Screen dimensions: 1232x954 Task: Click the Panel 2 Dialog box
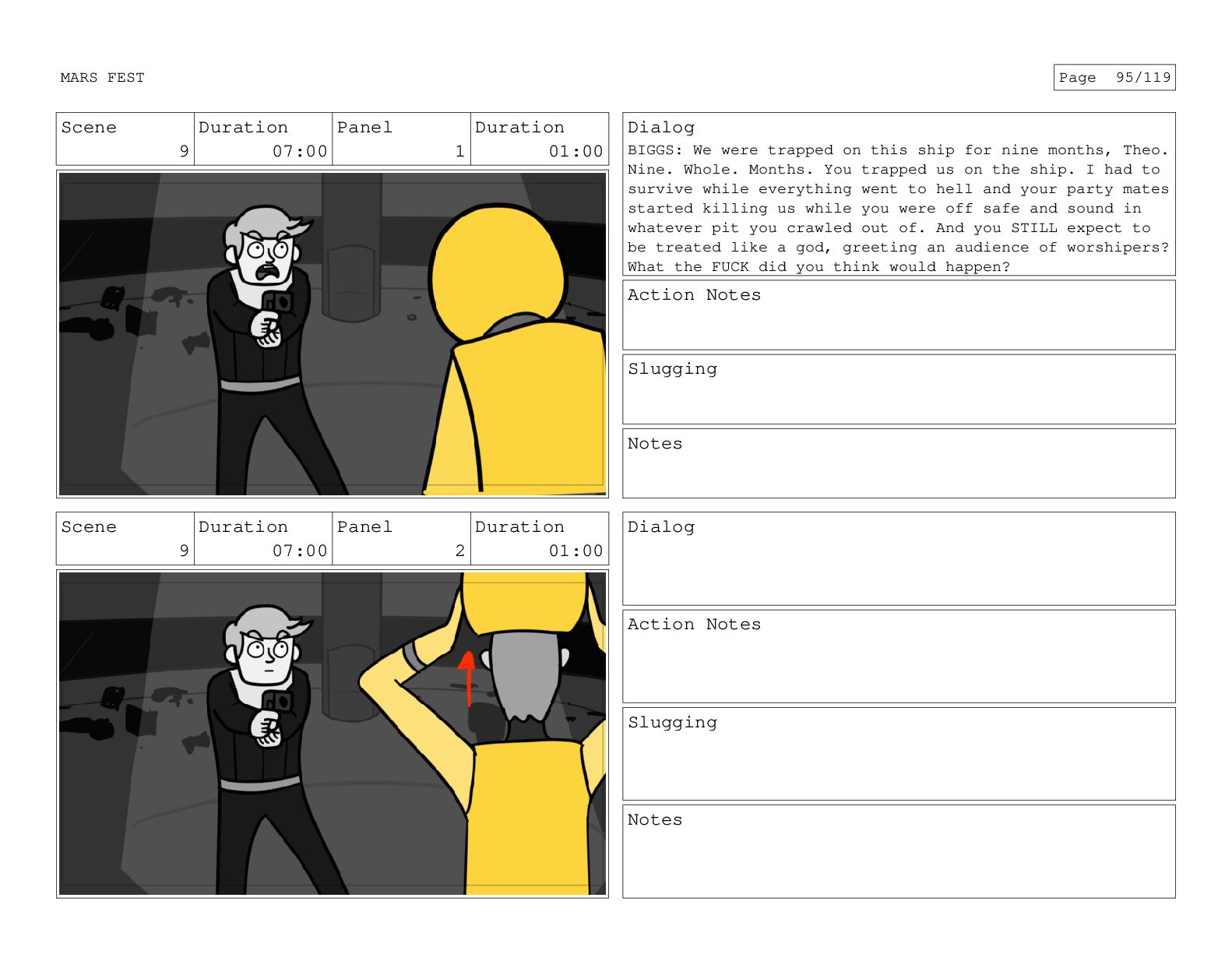click(899, 558)
